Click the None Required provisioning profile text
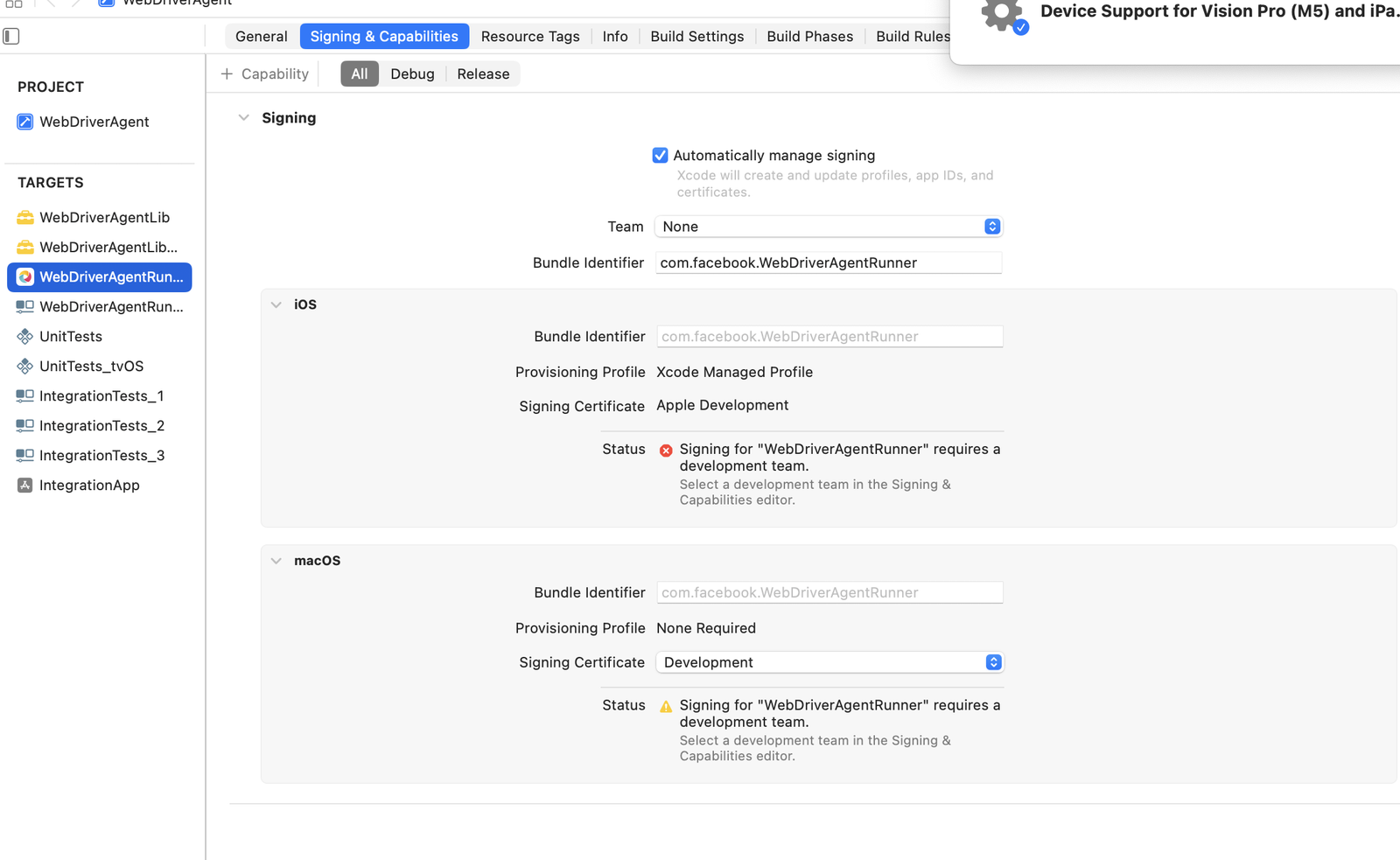 coord(706,628)
